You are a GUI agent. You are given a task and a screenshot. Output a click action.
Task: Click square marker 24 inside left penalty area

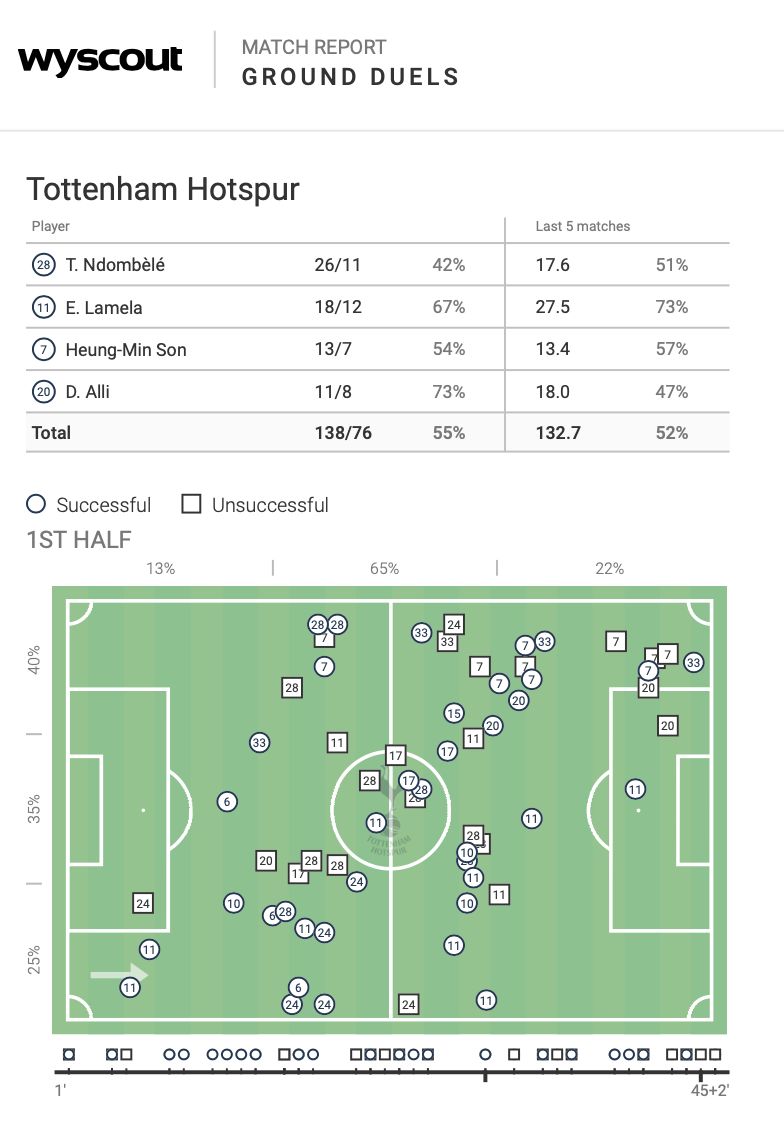[x=143, y=903]
